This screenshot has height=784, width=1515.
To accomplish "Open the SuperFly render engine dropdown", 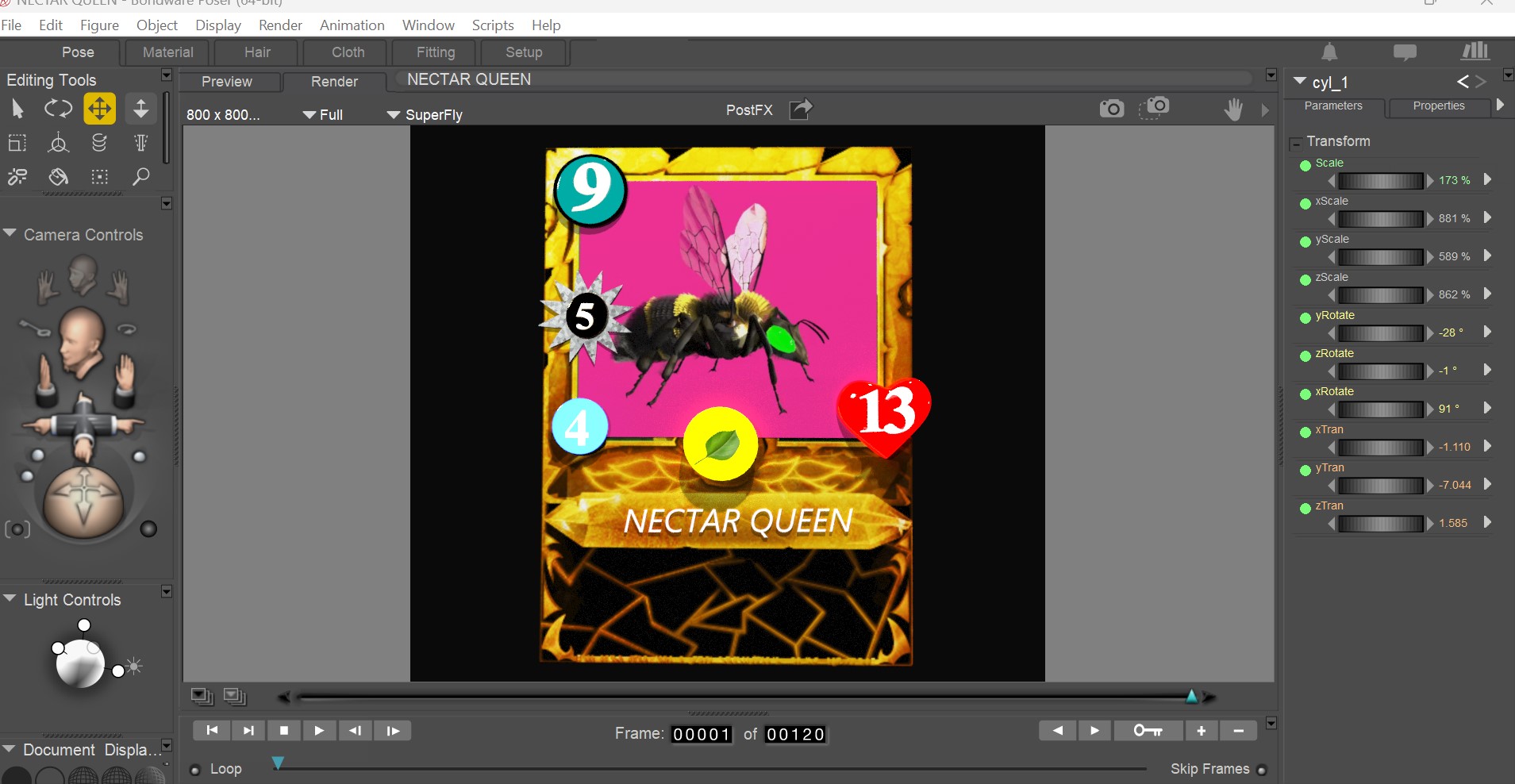I will coord(425,115).
